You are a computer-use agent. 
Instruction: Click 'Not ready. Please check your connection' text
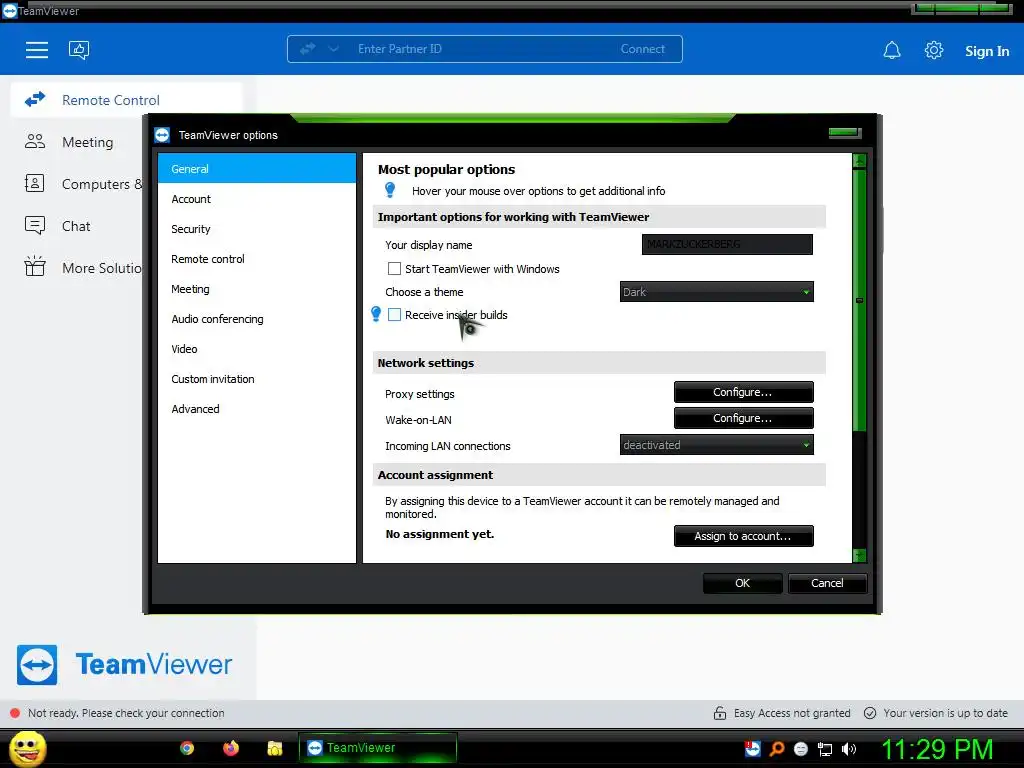(x=126, y=713)
